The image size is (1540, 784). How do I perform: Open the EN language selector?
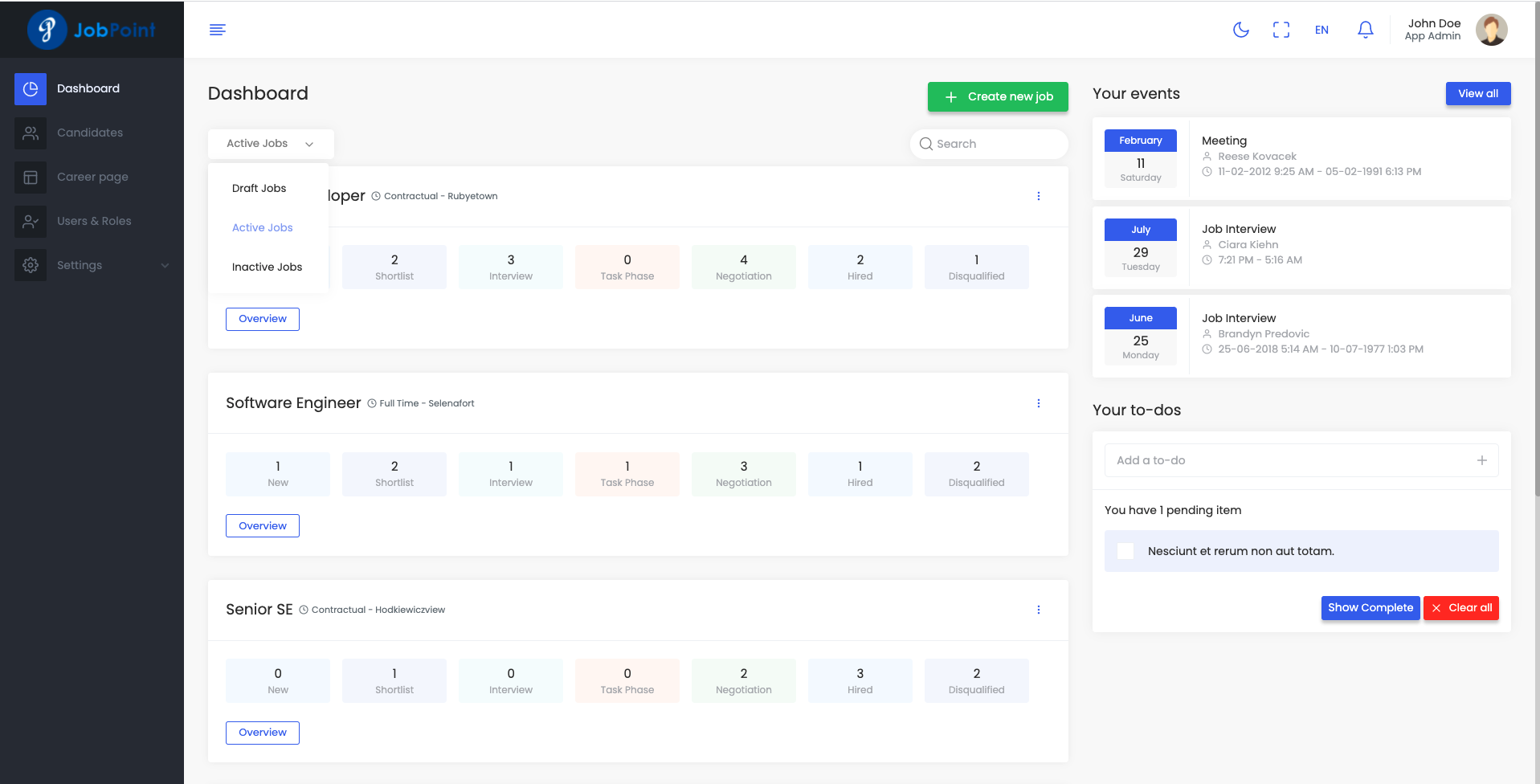point(1321,30)
